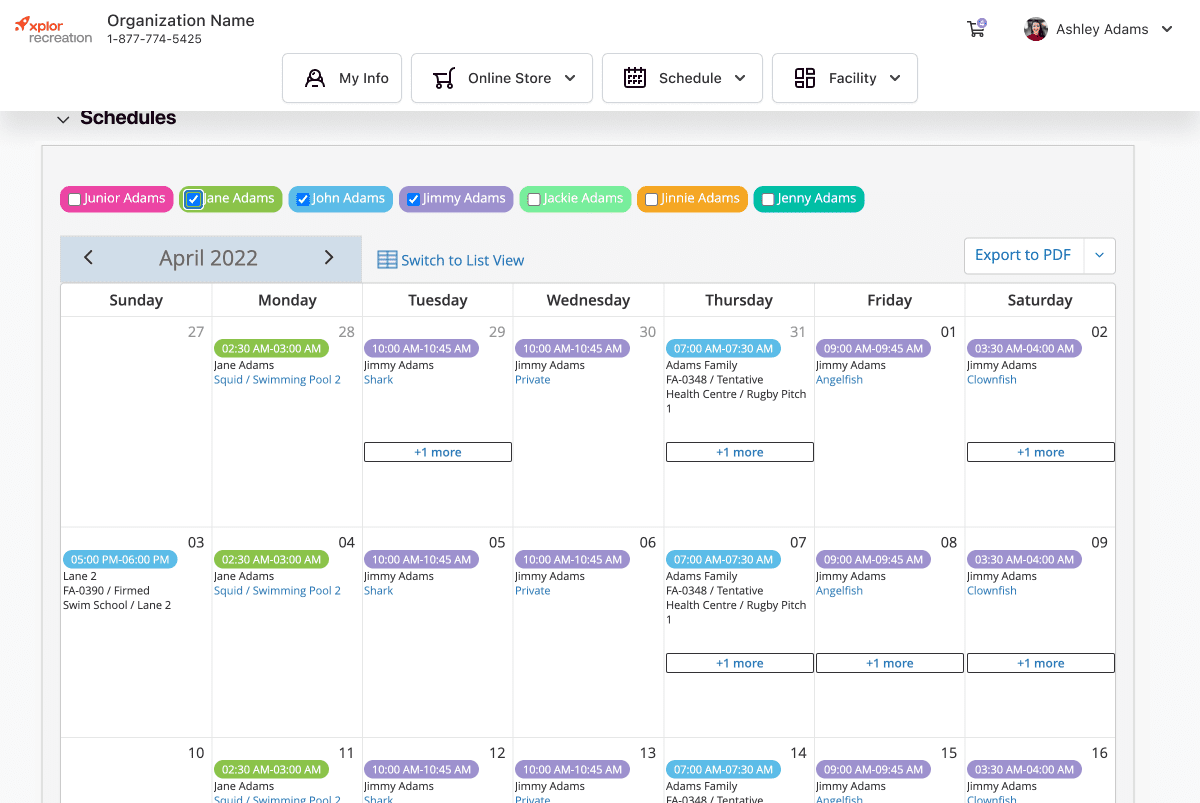Click the Facility grid icon
The height and width of the screenshot is (803, 1200).
(x=806, y=77)
